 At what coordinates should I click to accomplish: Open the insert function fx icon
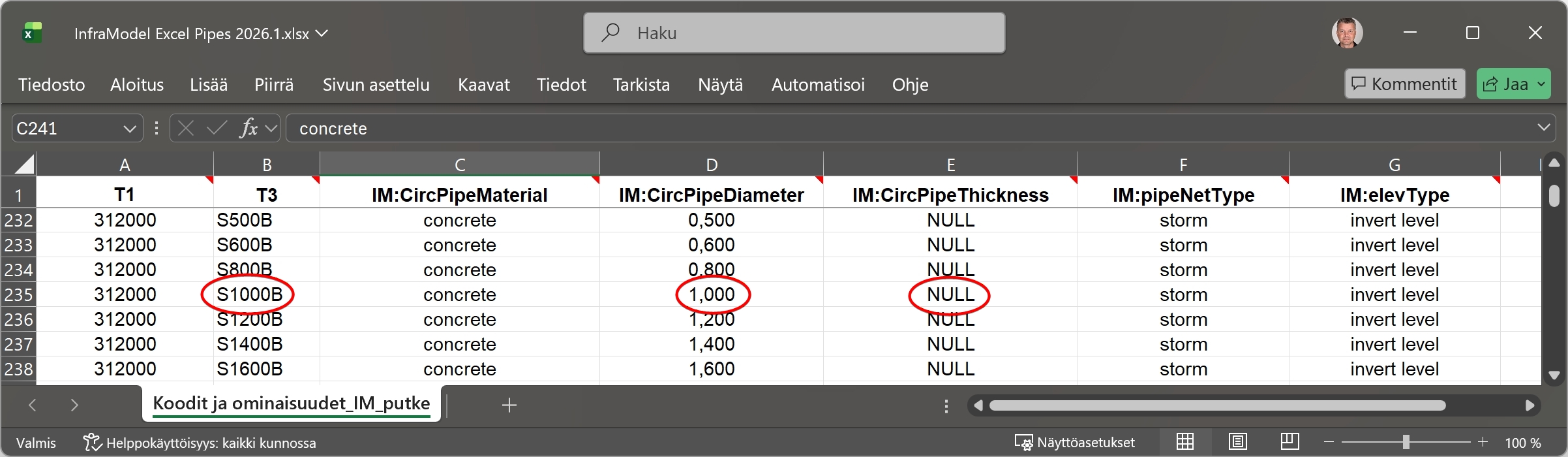coord(249,128)
